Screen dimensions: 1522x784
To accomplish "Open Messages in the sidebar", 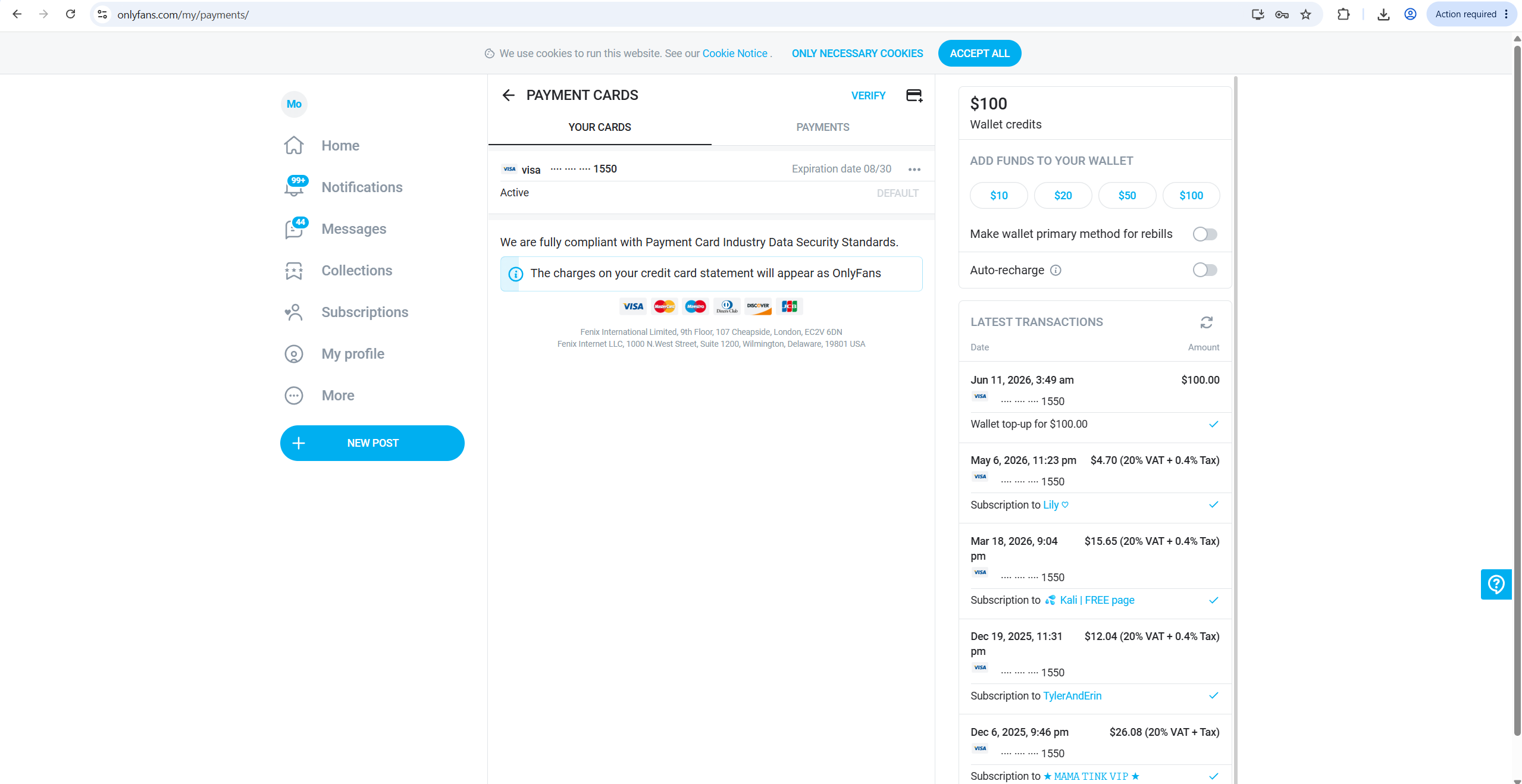I will click(x=335, y=229).
